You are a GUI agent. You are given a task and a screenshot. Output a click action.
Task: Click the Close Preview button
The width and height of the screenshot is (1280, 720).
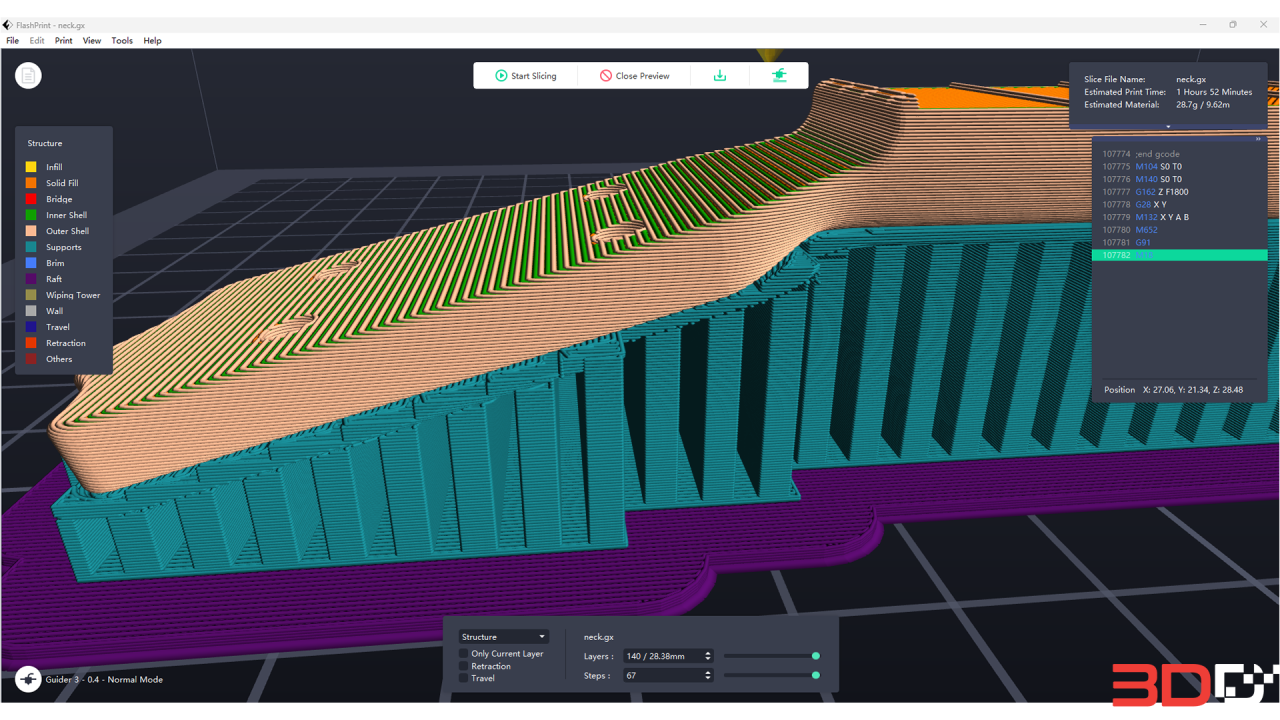click(641, 75)
